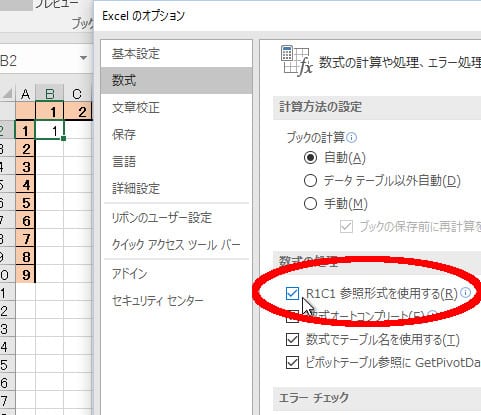Click cell in column A containing 5
This screenshot has width=481, height=415.
pyautogui.click(x=25, y=203)
